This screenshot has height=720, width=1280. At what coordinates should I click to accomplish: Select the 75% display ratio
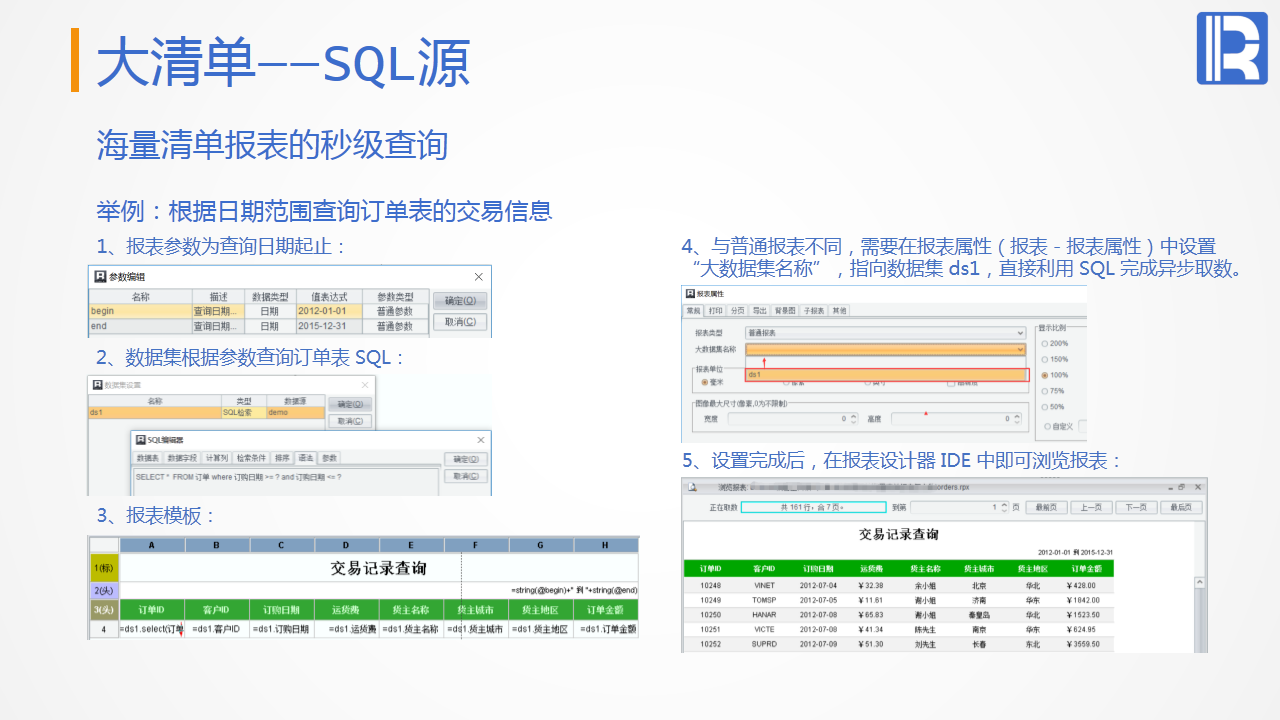(1053, 391)
